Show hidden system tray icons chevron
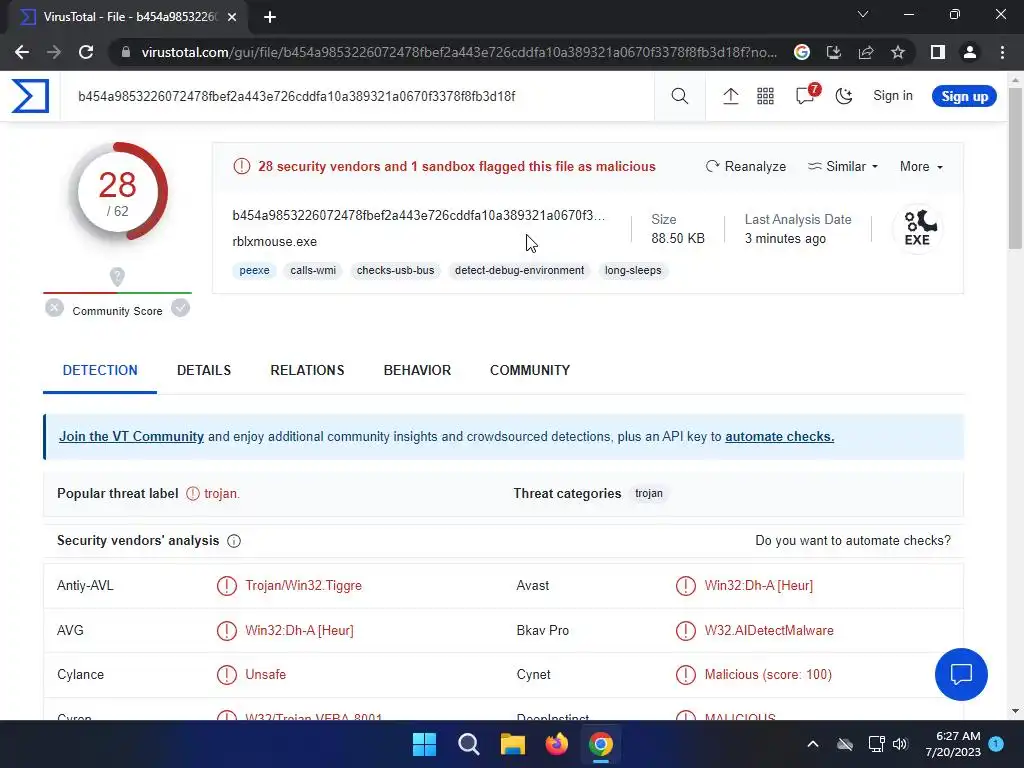 [813, 744]
